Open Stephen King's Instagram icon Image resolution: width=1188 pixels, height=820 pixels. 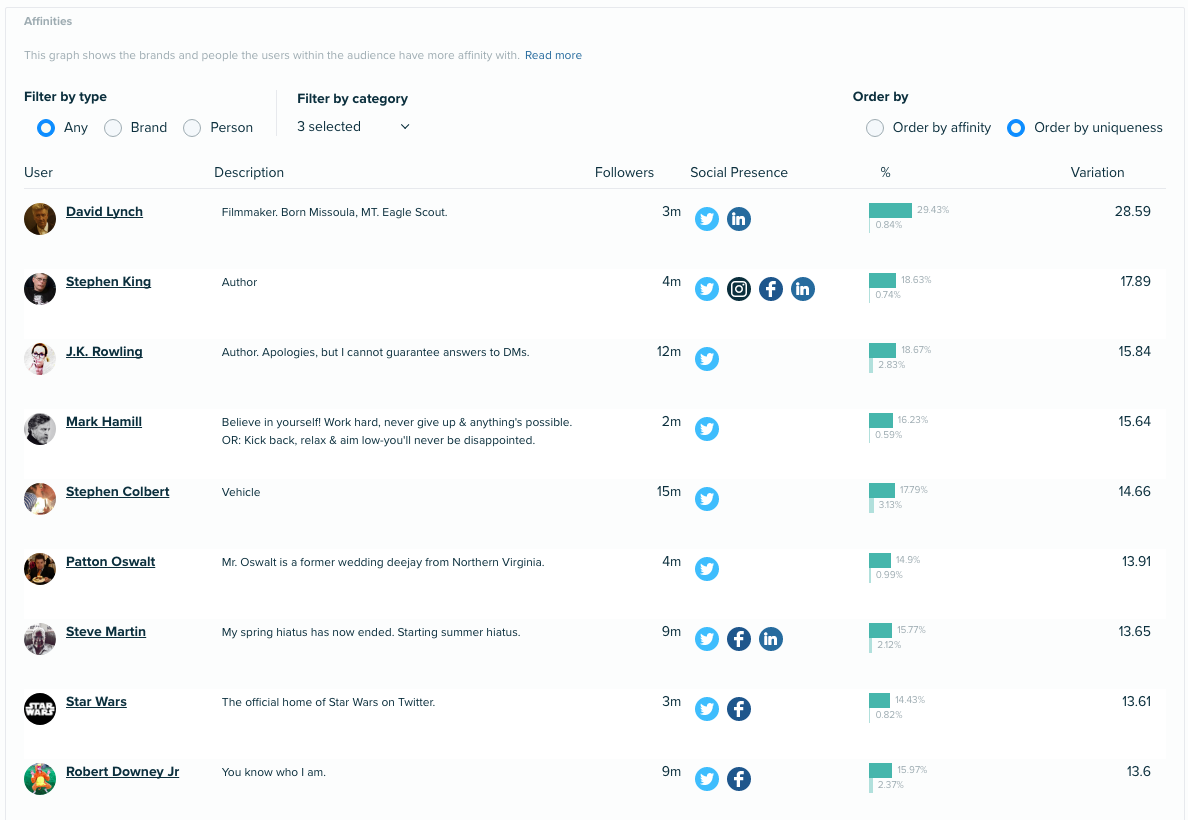[739, 289]
